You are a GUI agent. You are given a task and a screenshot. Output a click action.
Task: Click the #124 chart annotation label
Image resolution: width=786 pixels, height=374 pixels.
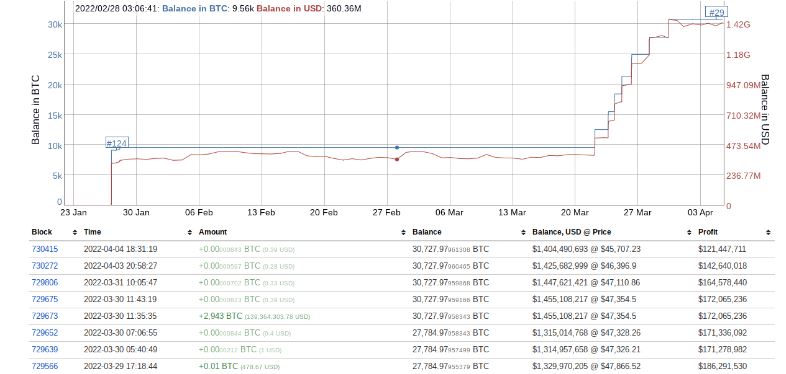coord(117,143)
